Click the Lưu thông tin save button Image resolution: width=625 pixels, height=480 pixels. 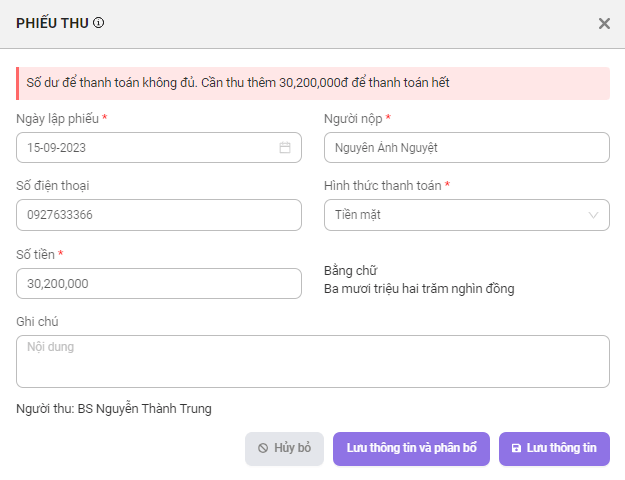click(x=554, y=449)
